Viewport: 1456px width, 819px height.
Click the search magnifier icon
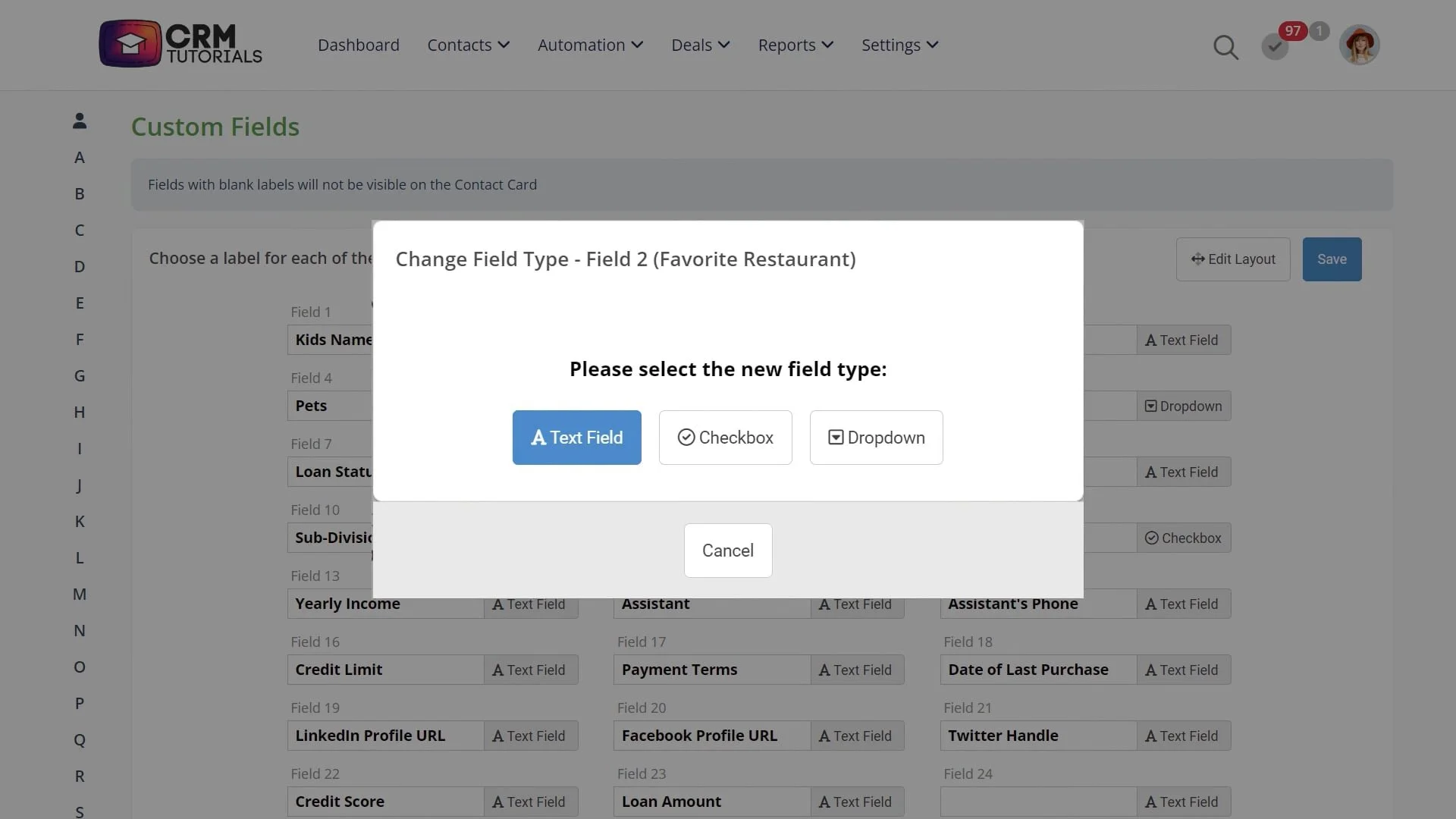point(1225,47)
